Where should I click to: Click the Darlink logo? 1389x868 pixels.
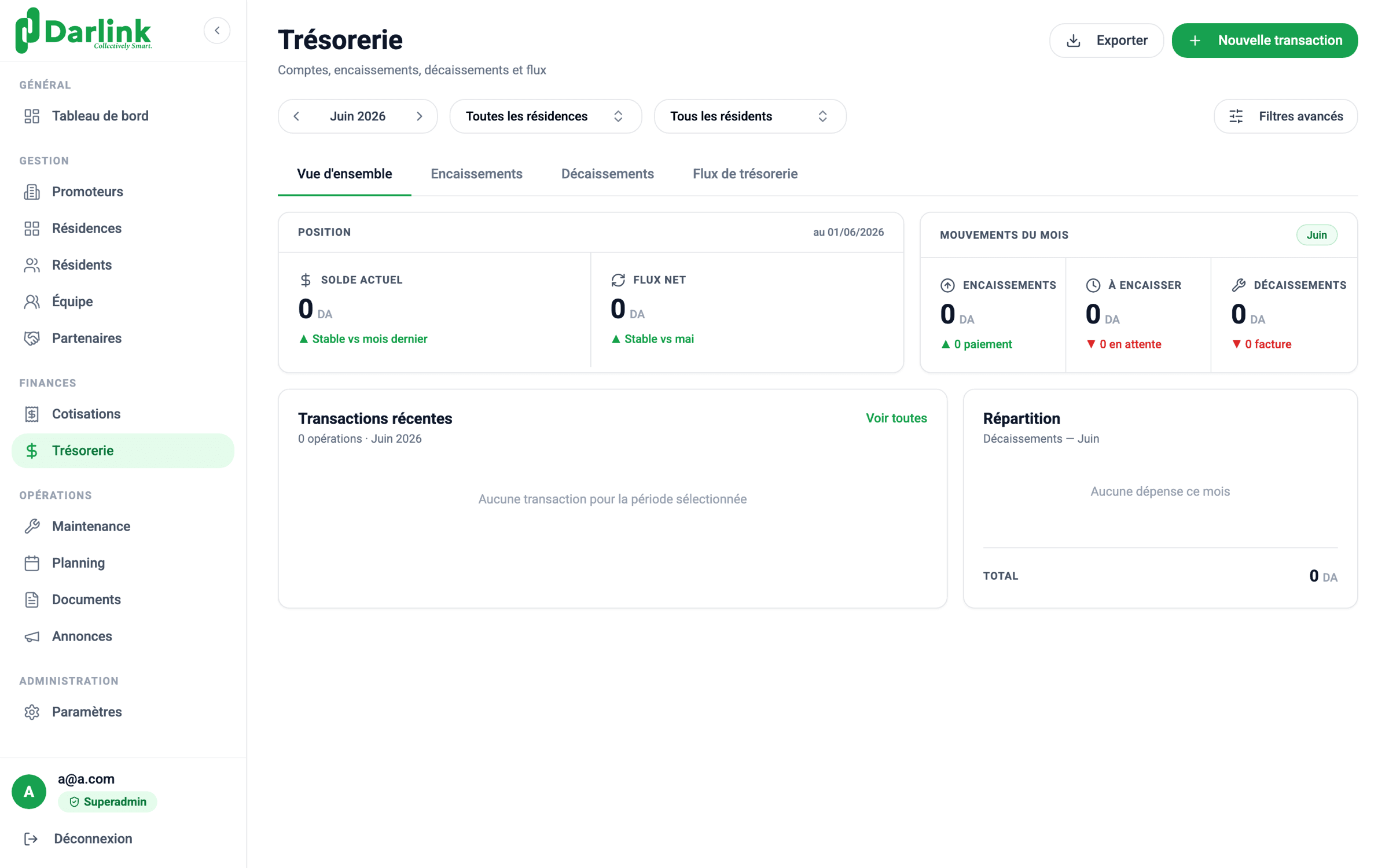pyautogui.click(x=84, y=31)
